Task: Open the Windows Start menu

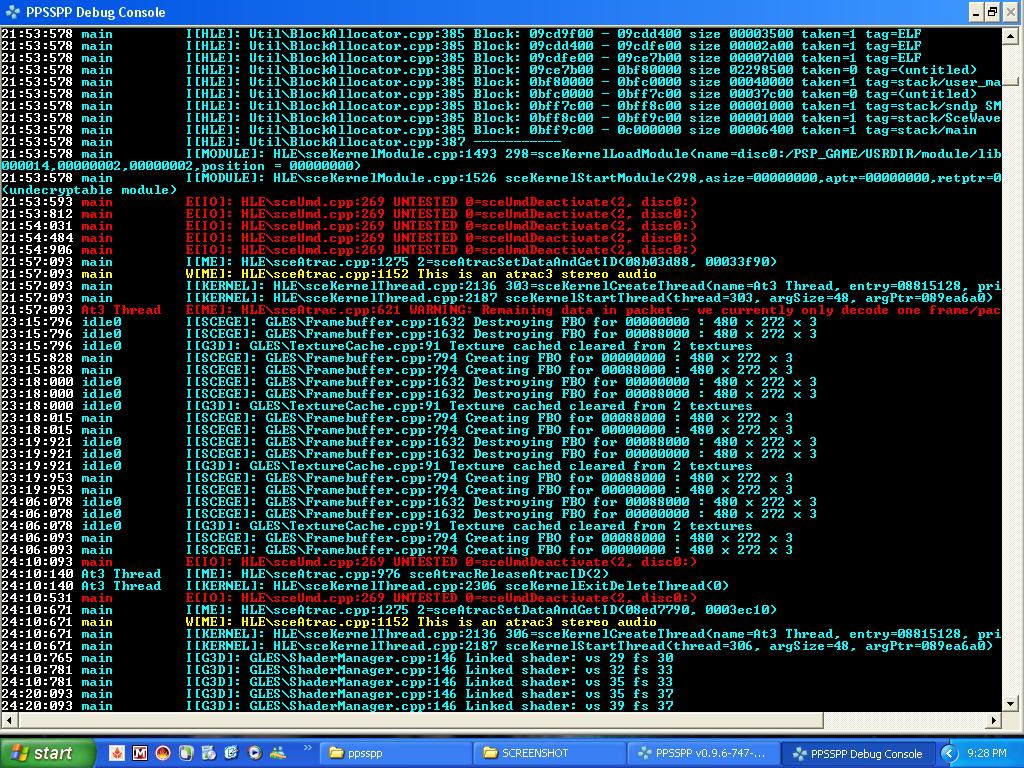Action: (47, 753)
